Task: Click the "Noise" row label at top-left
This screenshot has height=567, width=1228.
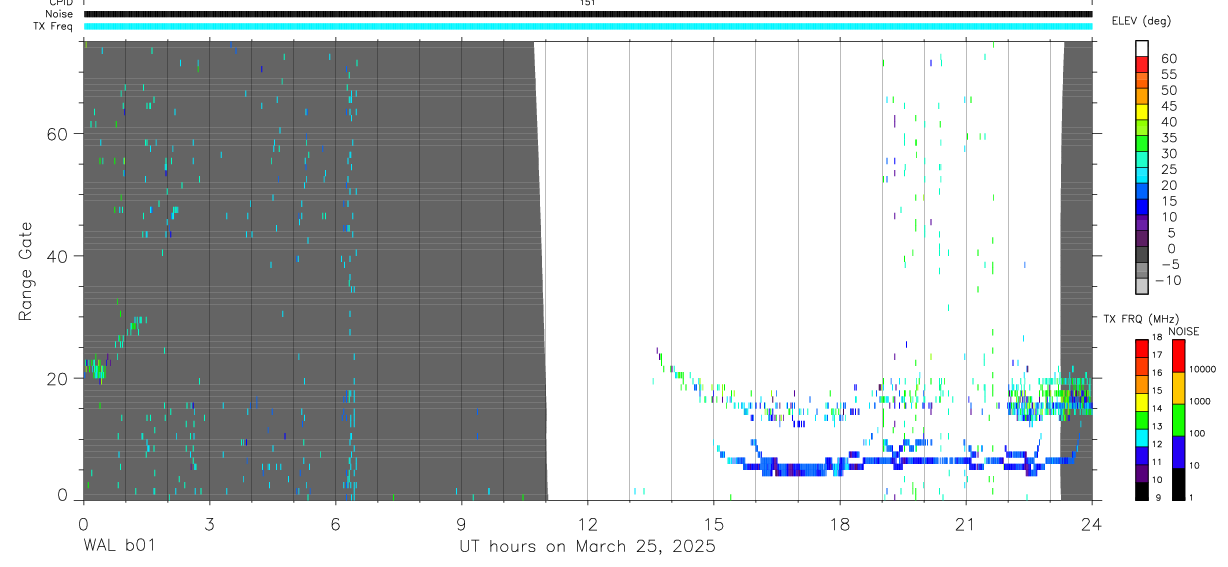Action: tap(60, 14)
